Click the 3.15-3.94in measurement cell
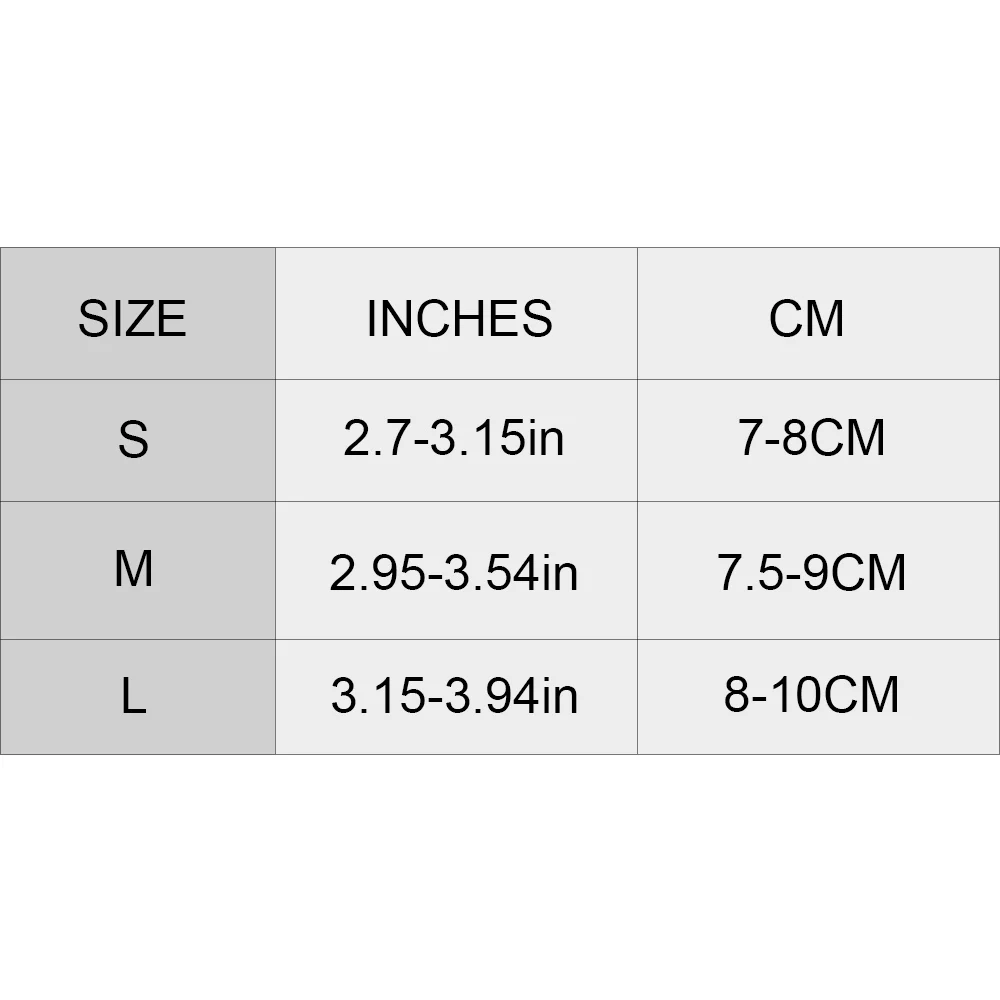1000x1000 pixels. click(454, 696)
